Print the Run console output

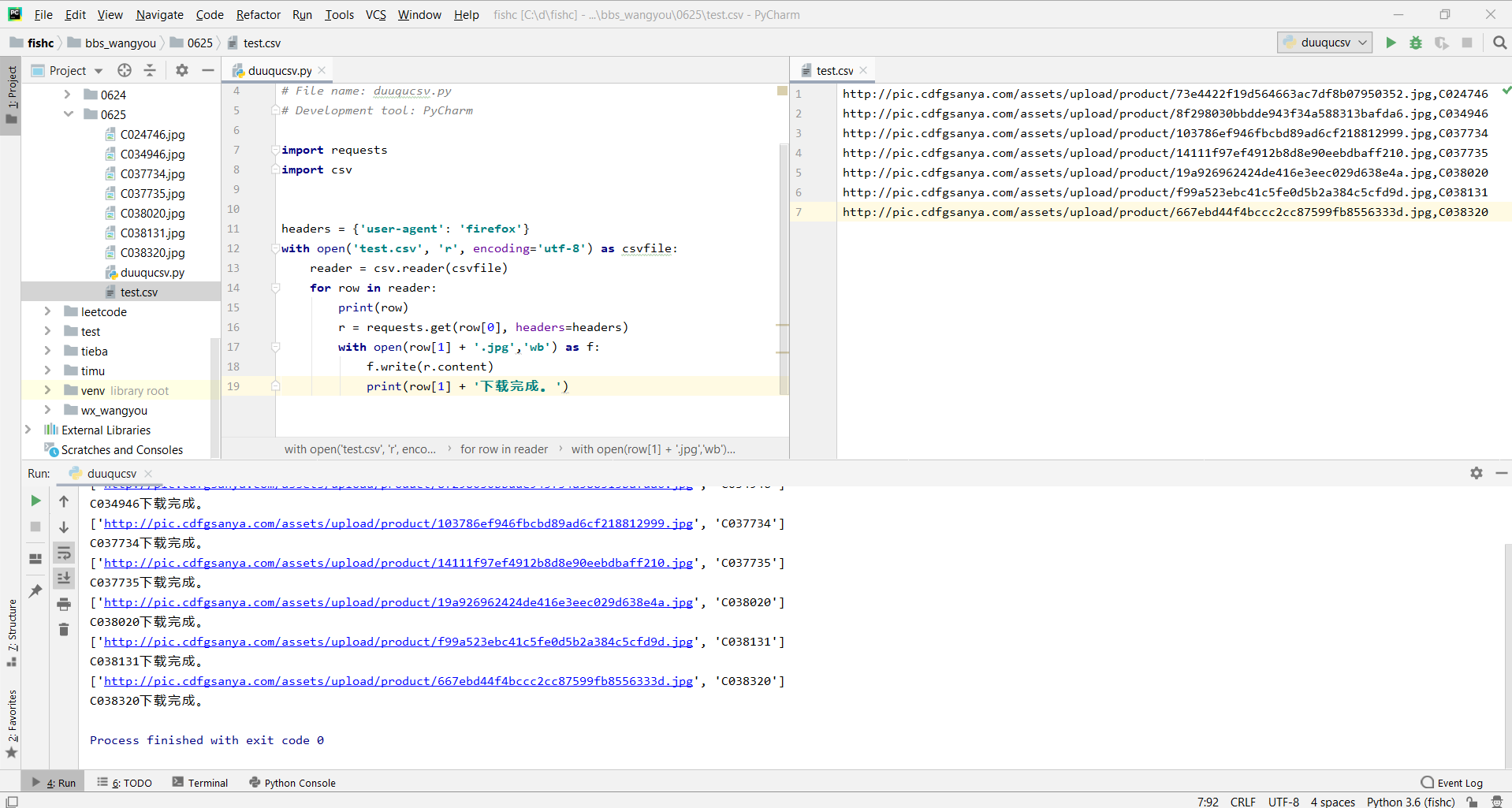[x=64, y=604]
